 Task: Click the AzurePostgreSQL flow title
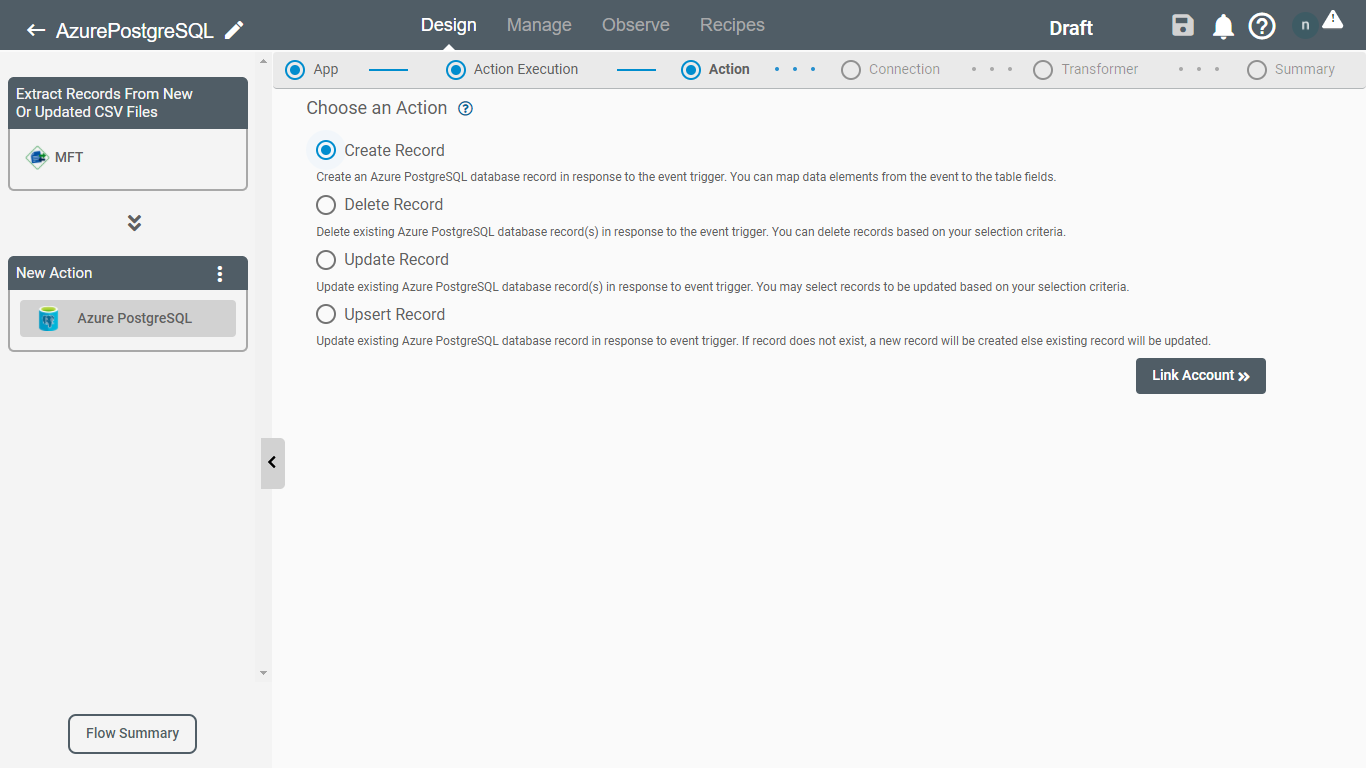pyautogui.click(x=135, y=30)
